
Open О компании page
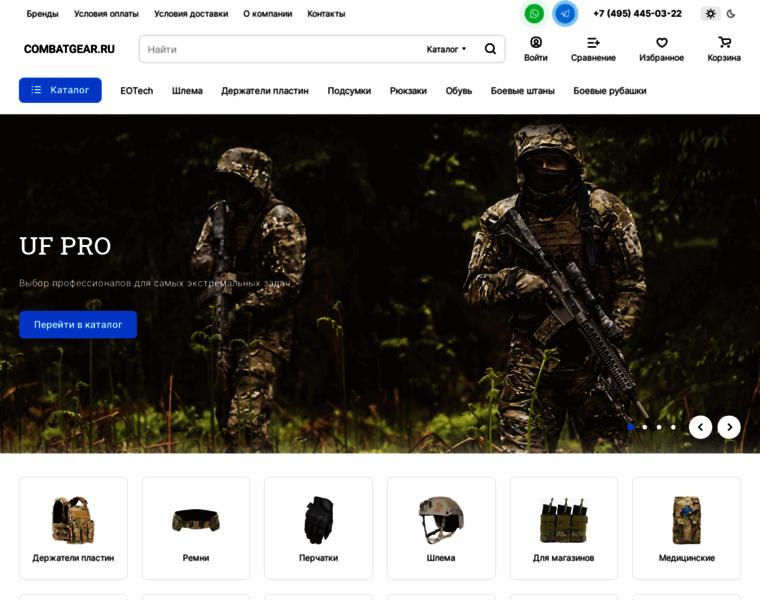[x=268, y=14]
